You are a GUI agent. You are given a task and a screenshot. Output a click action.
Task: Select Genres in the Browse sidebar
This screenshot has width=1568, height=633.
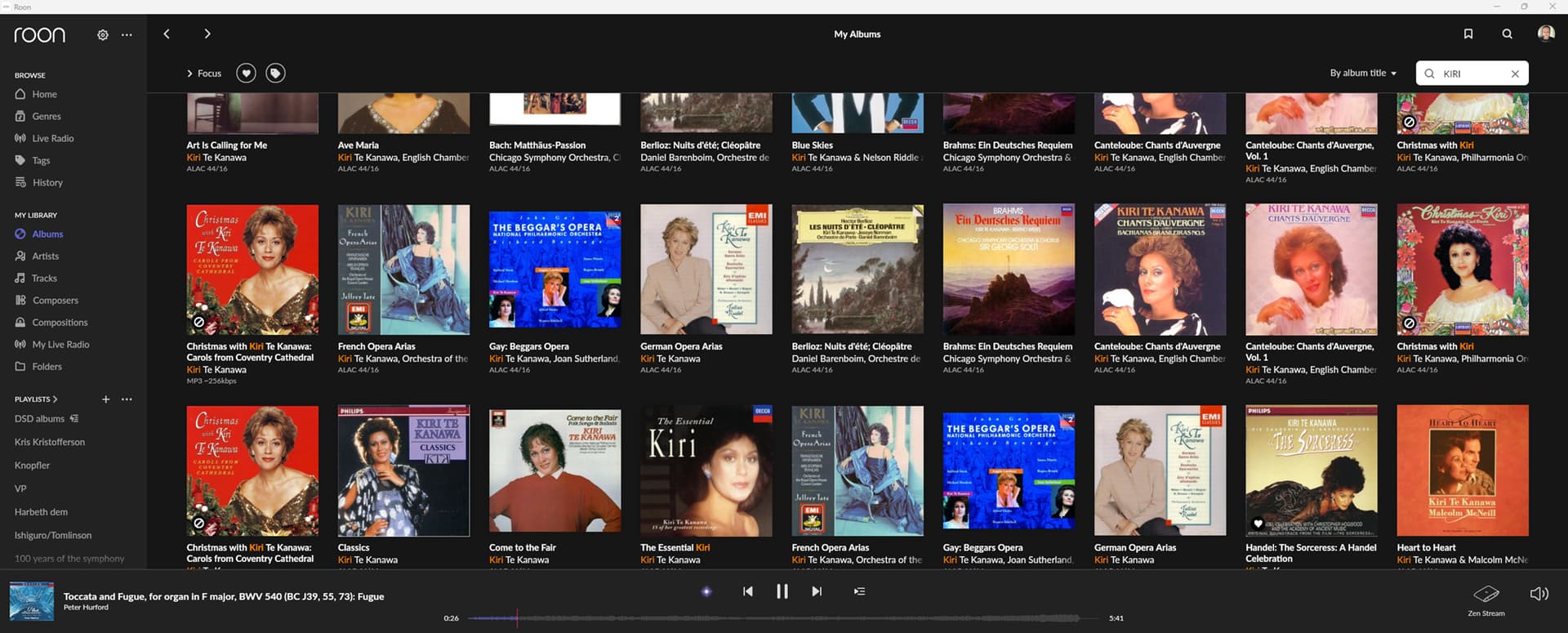coord(46,117)
